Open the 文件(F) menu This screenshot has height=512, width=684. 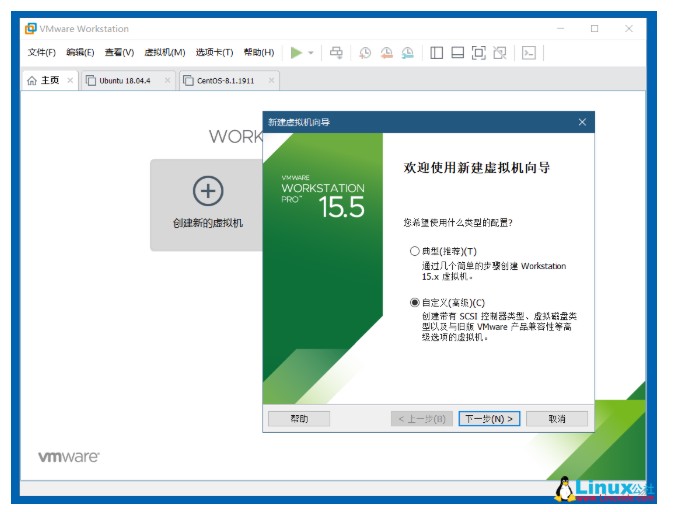(42, 52)
